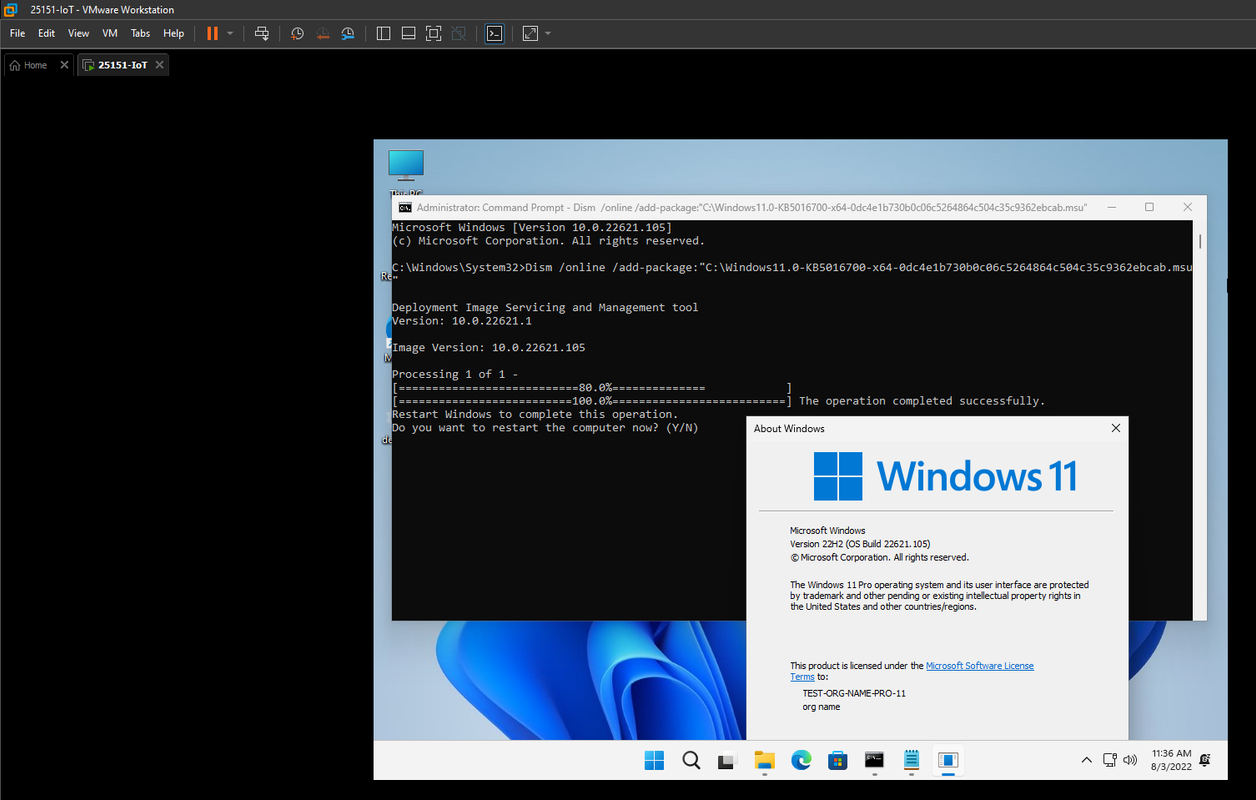The height and width of the screenshot is (800, 1256).
Task: Send Ctrl+Alt+Del to the virtual machine
Action: tap(262, 33)
